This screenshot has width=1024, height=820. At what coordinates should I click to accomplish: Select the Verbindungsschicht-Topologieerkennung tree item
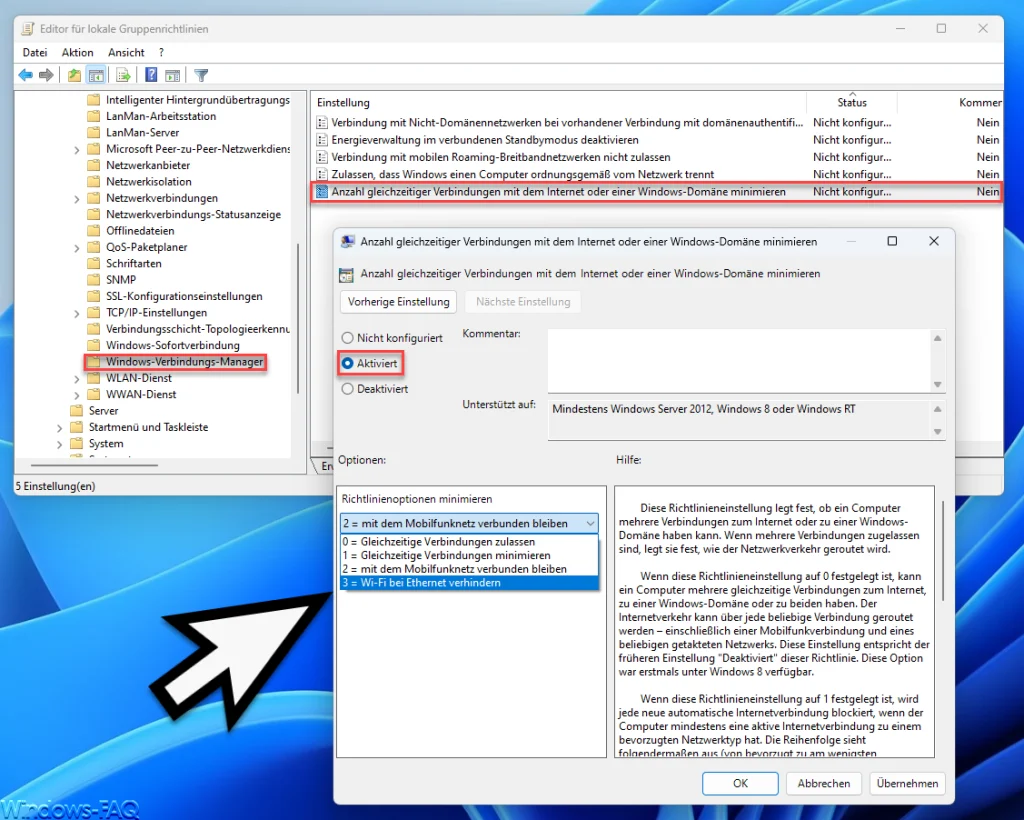(x=198, y=328)
